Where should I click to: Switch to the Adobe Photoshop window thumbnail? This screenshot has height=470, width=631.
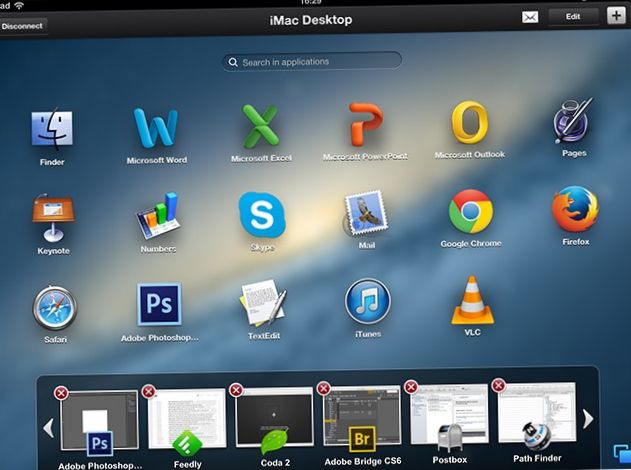99,420
